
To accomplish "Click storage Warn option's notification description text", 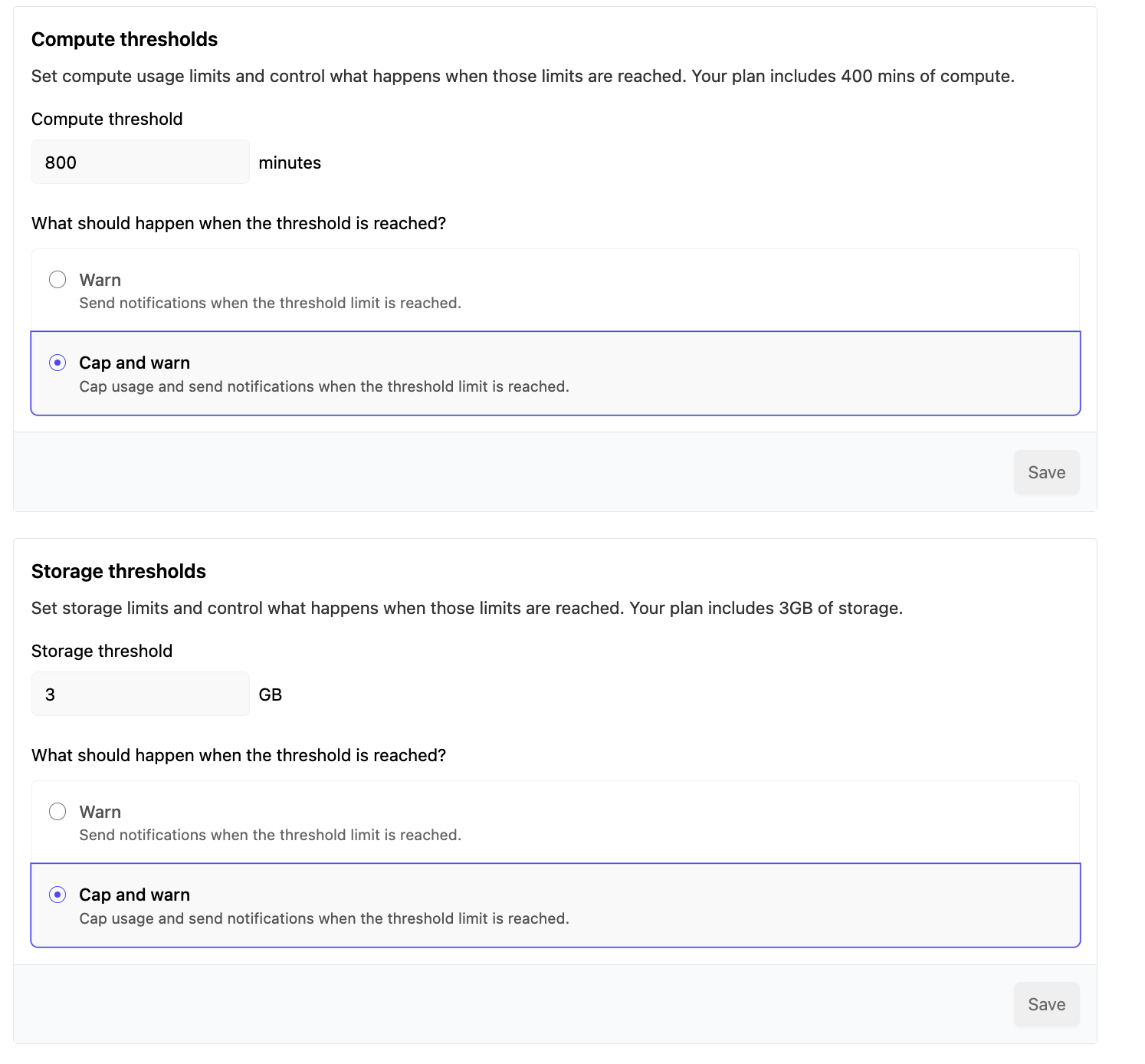I will (270, 835).
